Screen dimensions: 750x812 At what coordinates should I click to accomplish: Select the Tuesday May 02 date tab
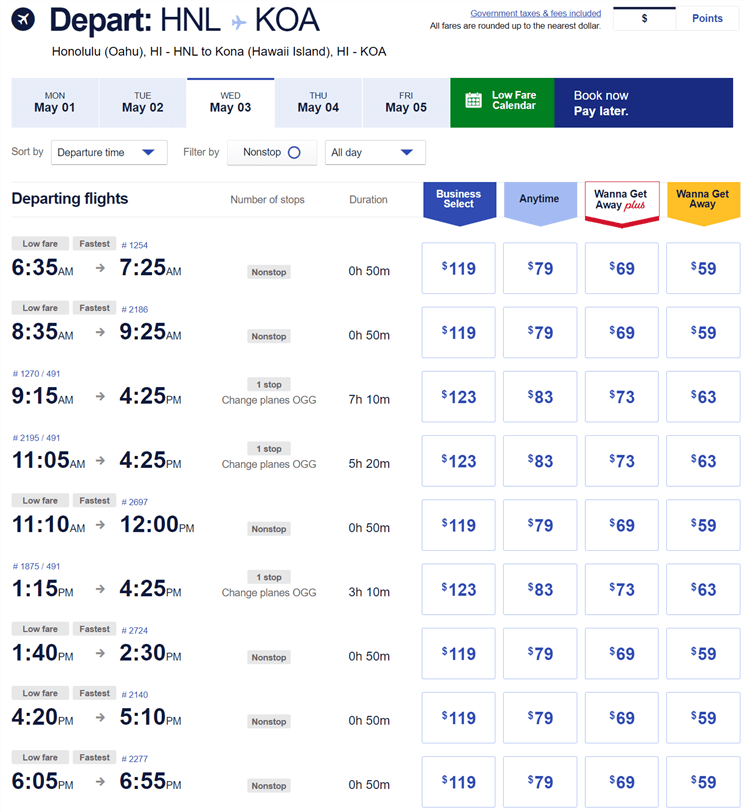142,103
